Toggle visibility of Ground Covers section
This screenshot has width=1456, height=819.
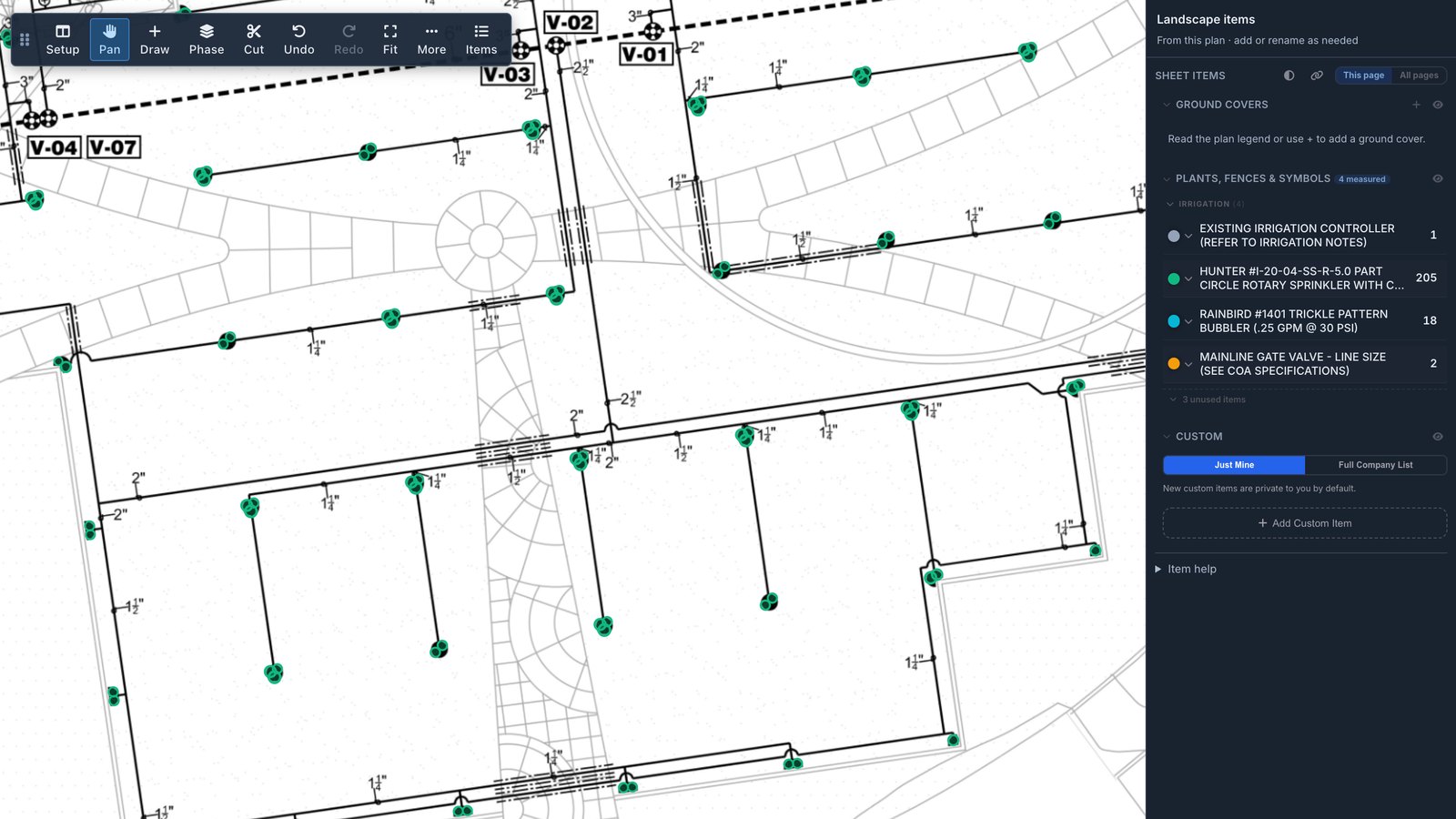pos(1438,105)
